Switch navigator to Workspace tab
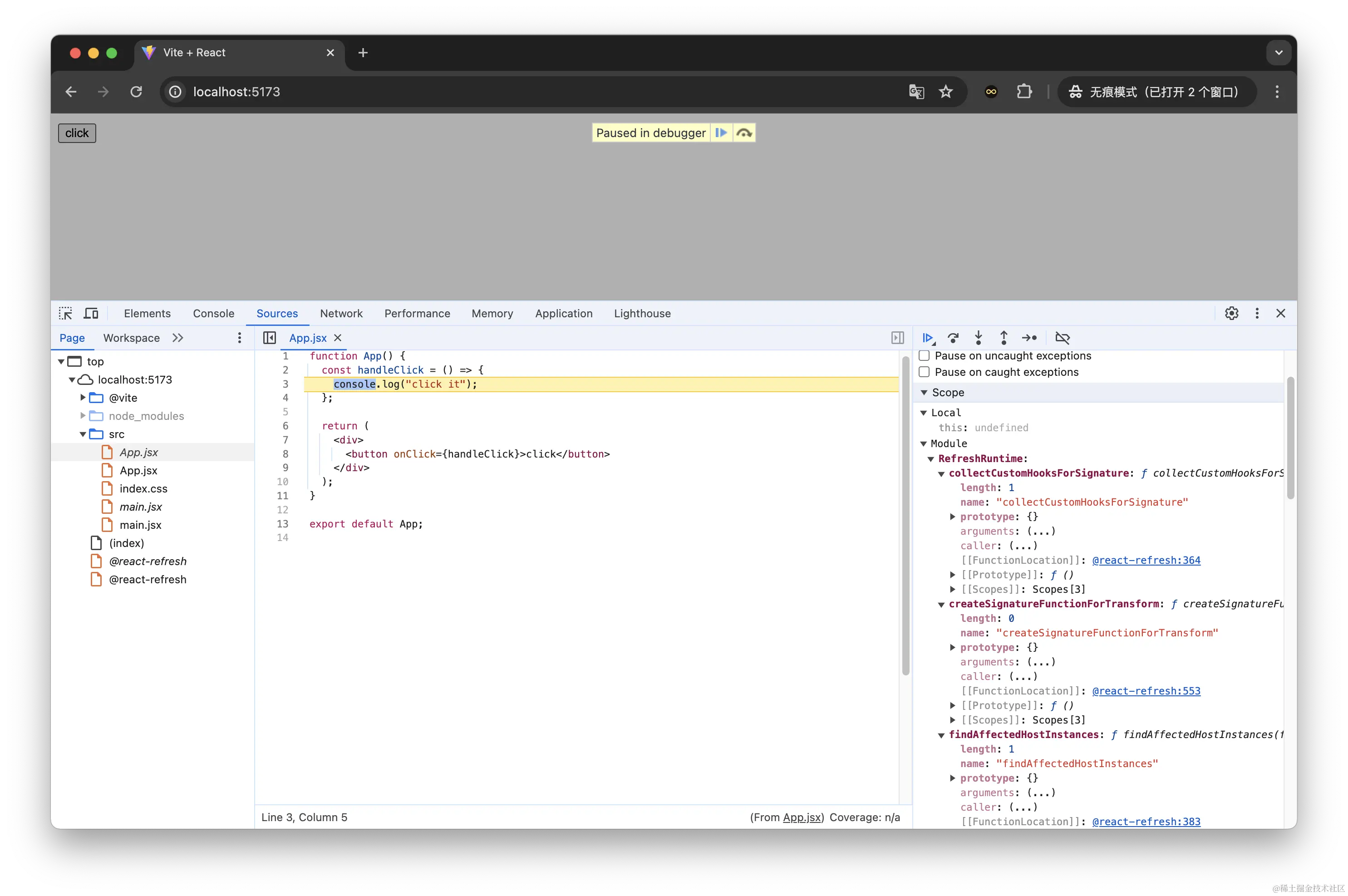Screen dimensions: 1348x896 click(x=132, y=338)
